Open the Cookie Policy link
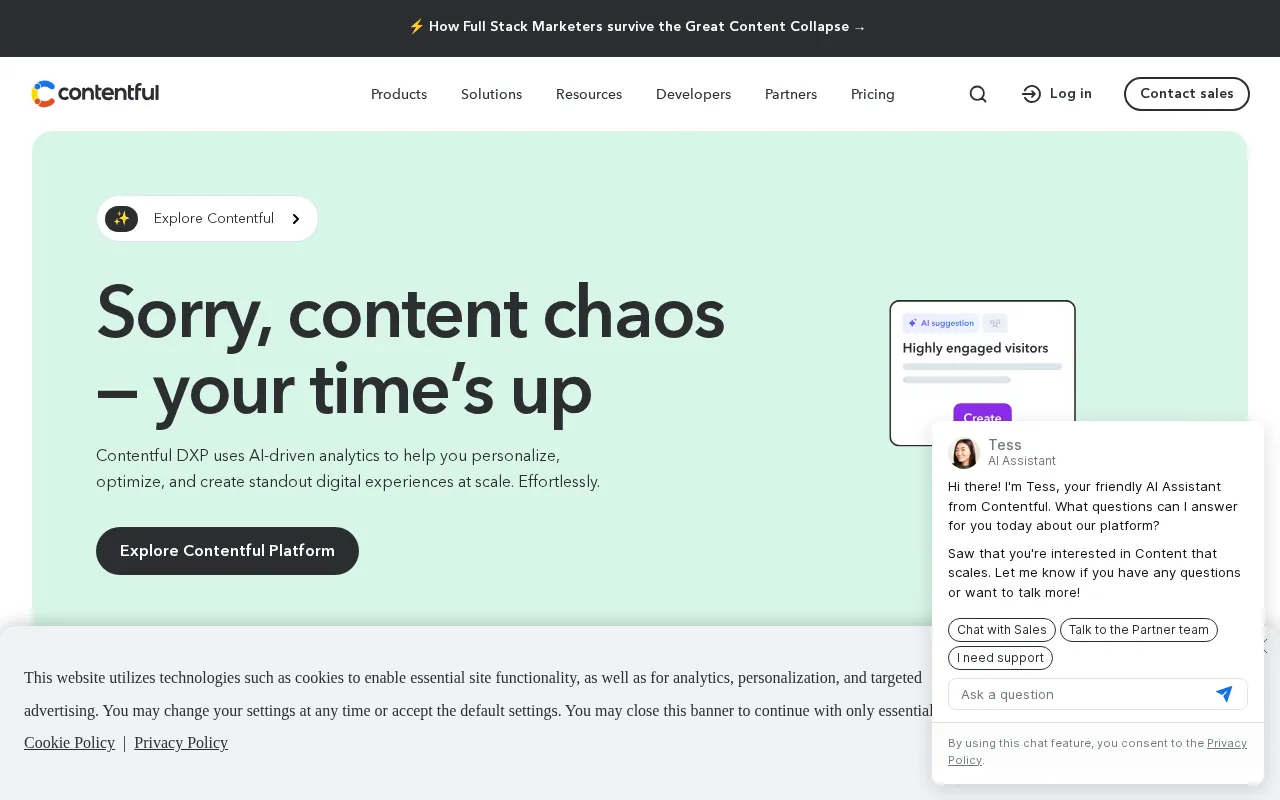The width and height of the screenshot is (1280, 800). pyautogui.click(x=69, y=742)
